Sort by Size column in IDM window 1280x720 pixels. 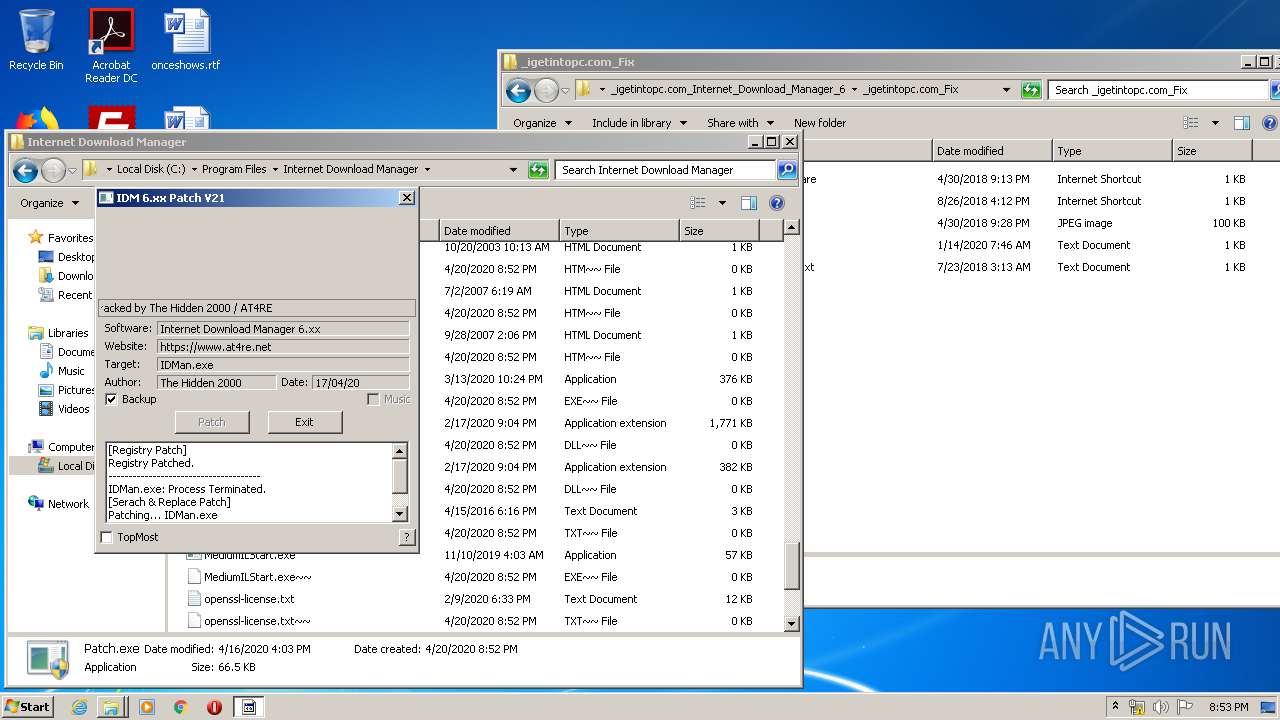[x=719, y=231]
